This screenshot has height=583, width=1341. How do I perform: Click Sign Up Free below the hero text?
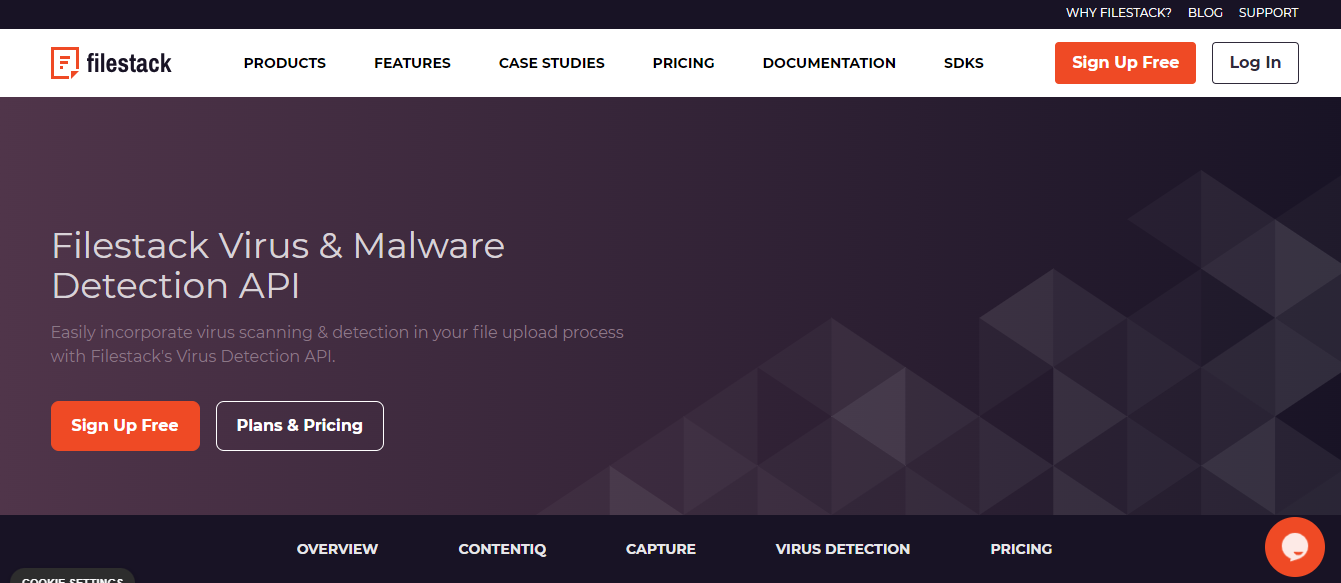tap(125, 426)
